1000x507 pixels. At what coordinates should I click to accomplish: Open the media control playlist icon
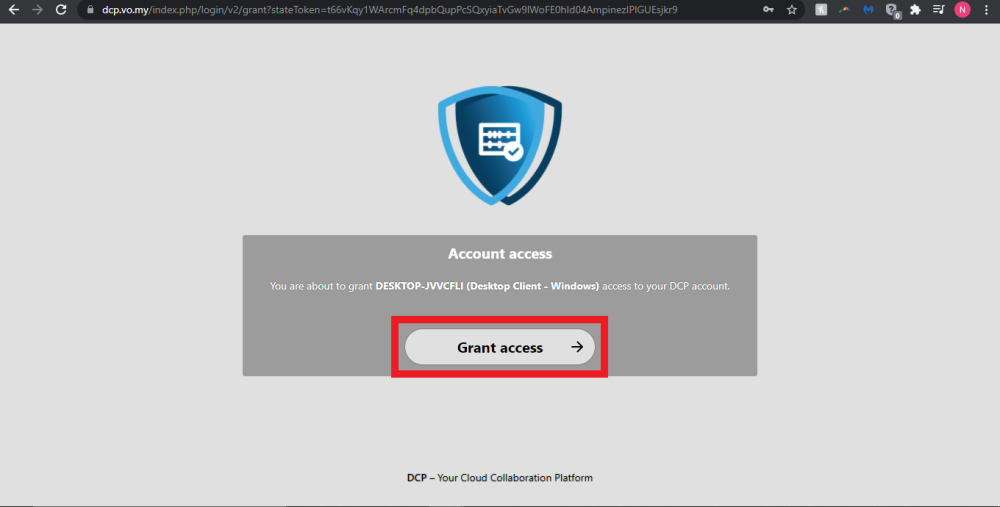tap(938, 10)
